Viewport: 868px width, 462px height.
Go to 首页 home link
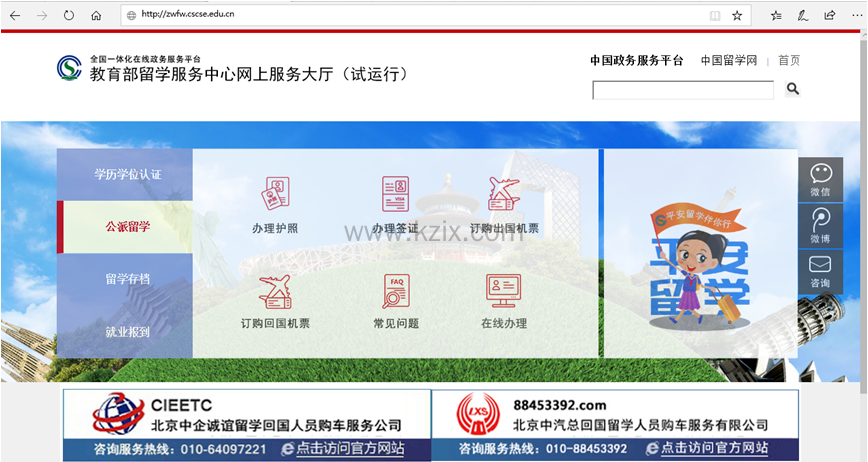789,60
